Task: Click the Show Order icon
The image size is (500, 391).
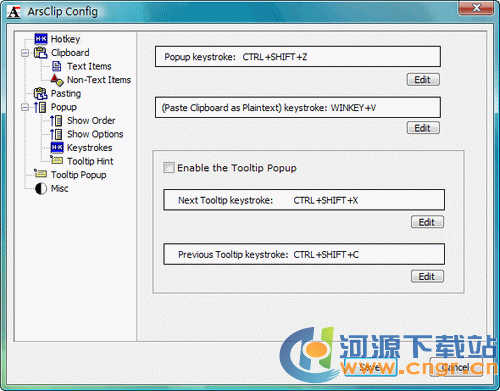Action: (x=56, y=121)
